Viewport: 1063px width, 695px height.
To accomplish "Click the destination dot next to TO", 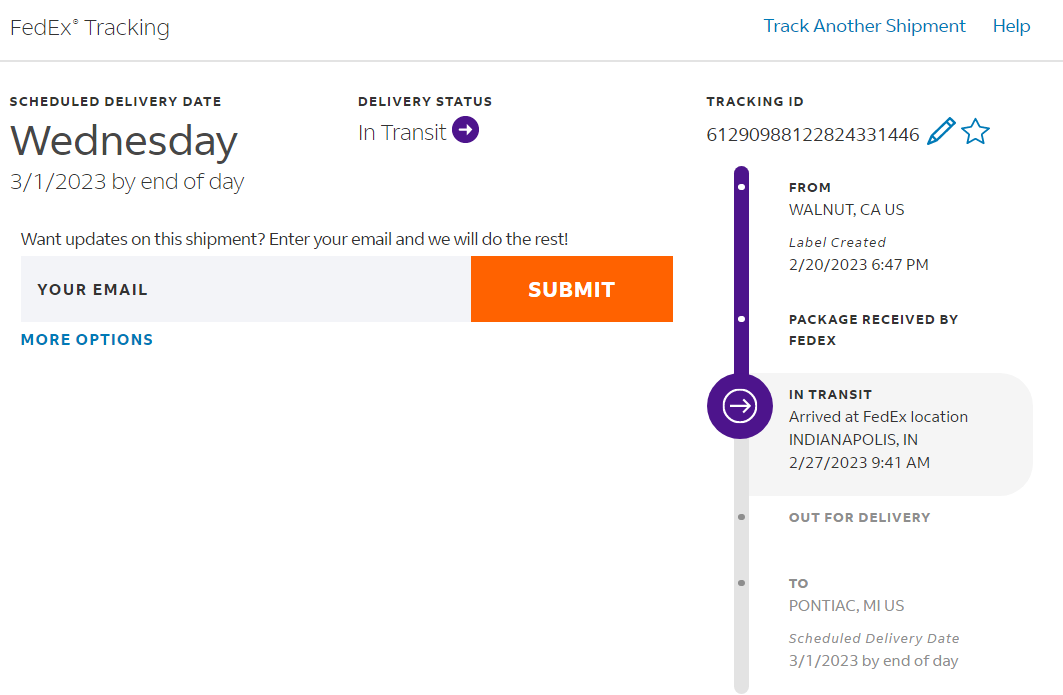I will pyautogui.click(x=741, y=583).
